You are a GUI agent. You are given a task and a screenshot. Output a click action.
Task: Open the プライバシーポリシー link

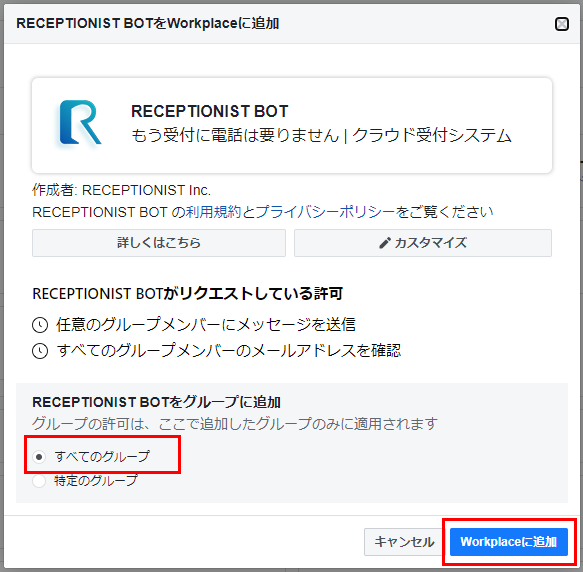[325, 212]
